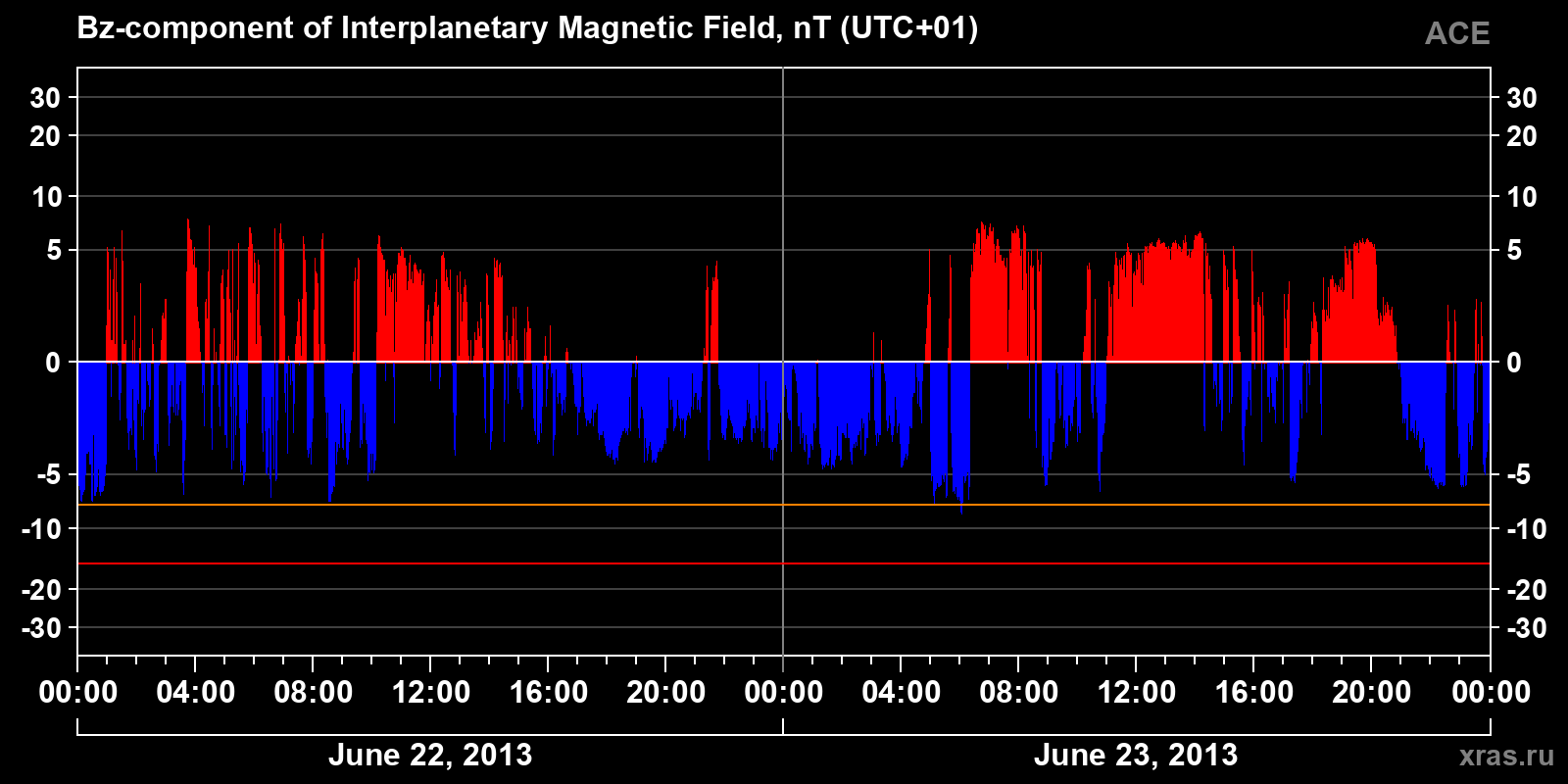Viewport: 1568px width, 784px height.
Task: Click the '-5' value on the right axis
Action: click(1518, 475)
